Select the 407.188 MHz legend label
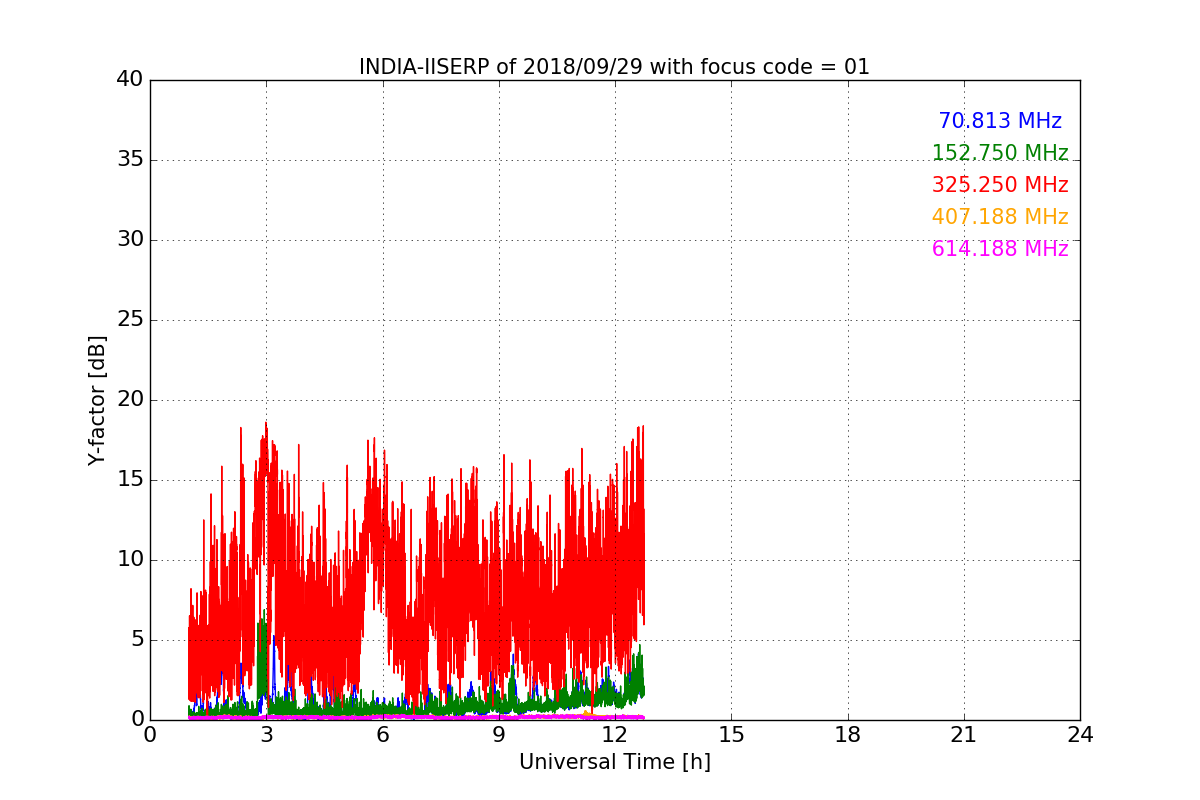1200x800 pixels. (1000, 217)
